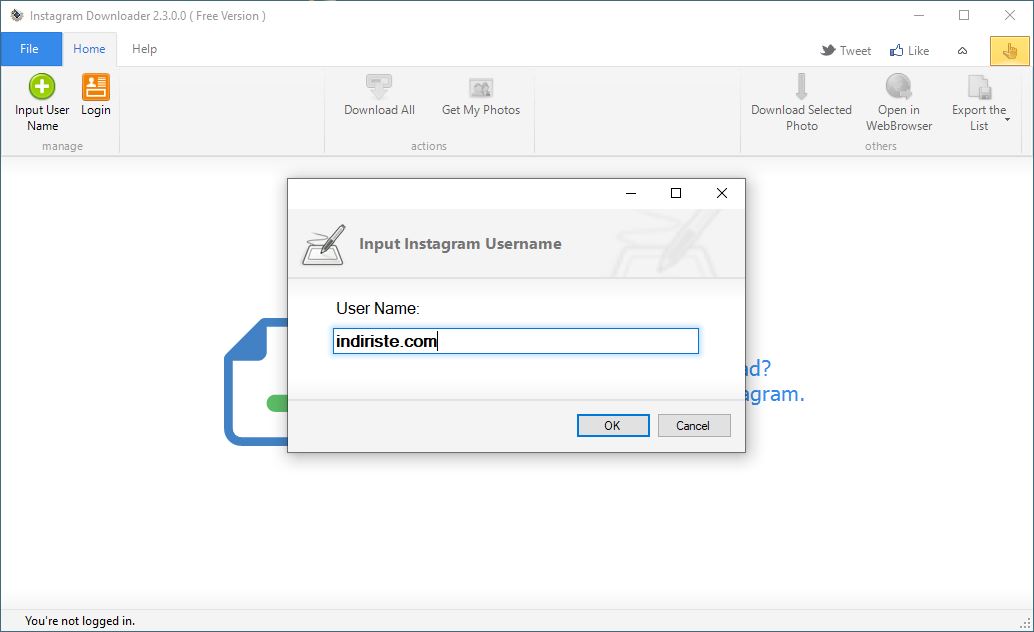Click the Export the List icon
This screenshot has height=632, width=1034.
[x=979, y=86]
